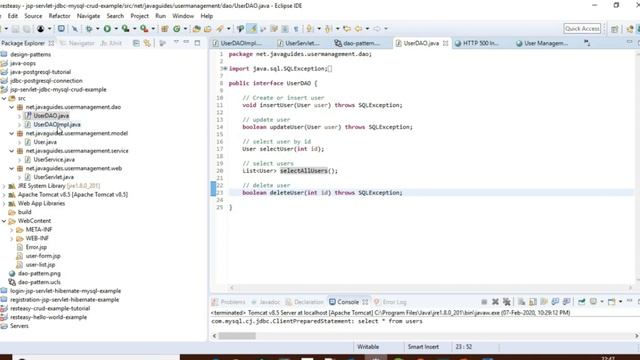Open Package Explorer View Menu triangle
This screenshot has height=360, width=640.
point(176,42)
